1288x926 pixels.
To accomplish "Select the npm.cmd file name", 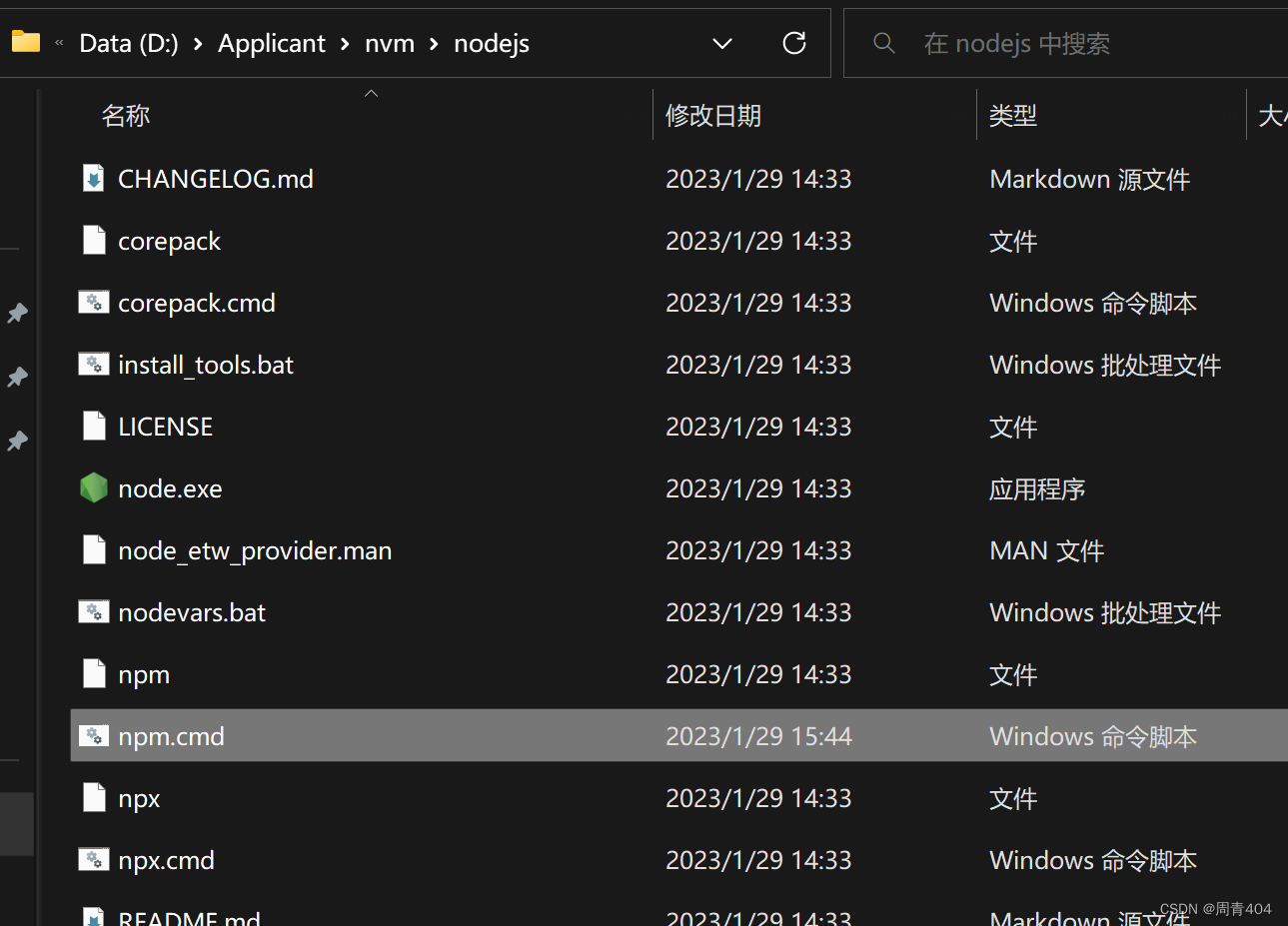I will tap(171, 737).
